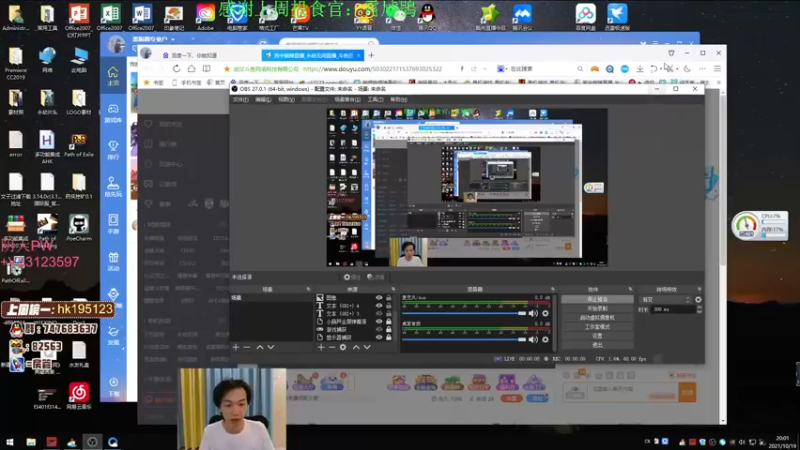Open 手游 in the blue sidebar
This screenshot has width=800, height=450.
tap(113, 224)
